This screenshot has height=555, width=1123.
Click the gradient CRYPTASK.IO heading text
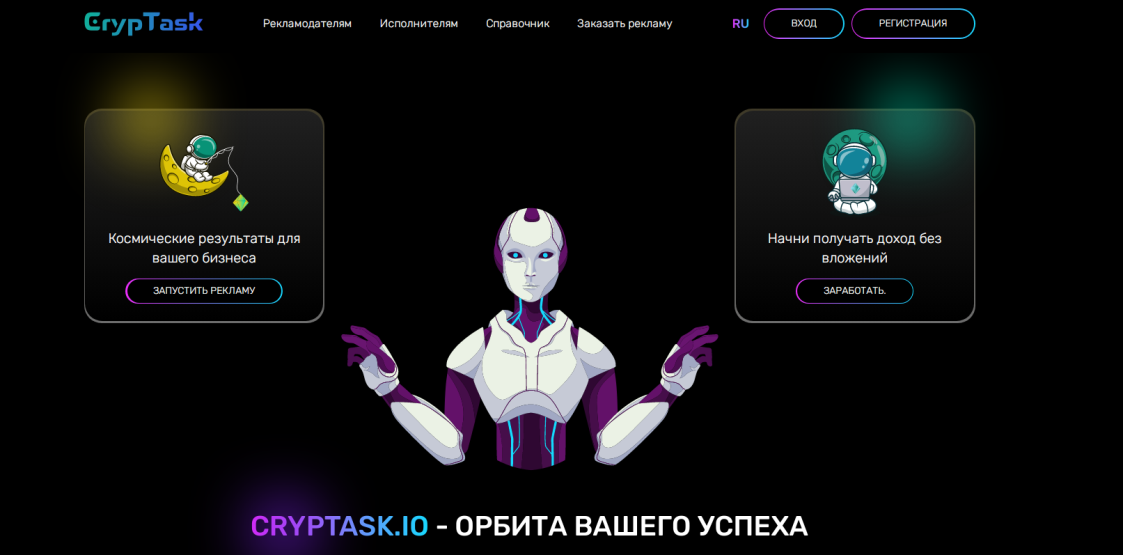[339, 526]
